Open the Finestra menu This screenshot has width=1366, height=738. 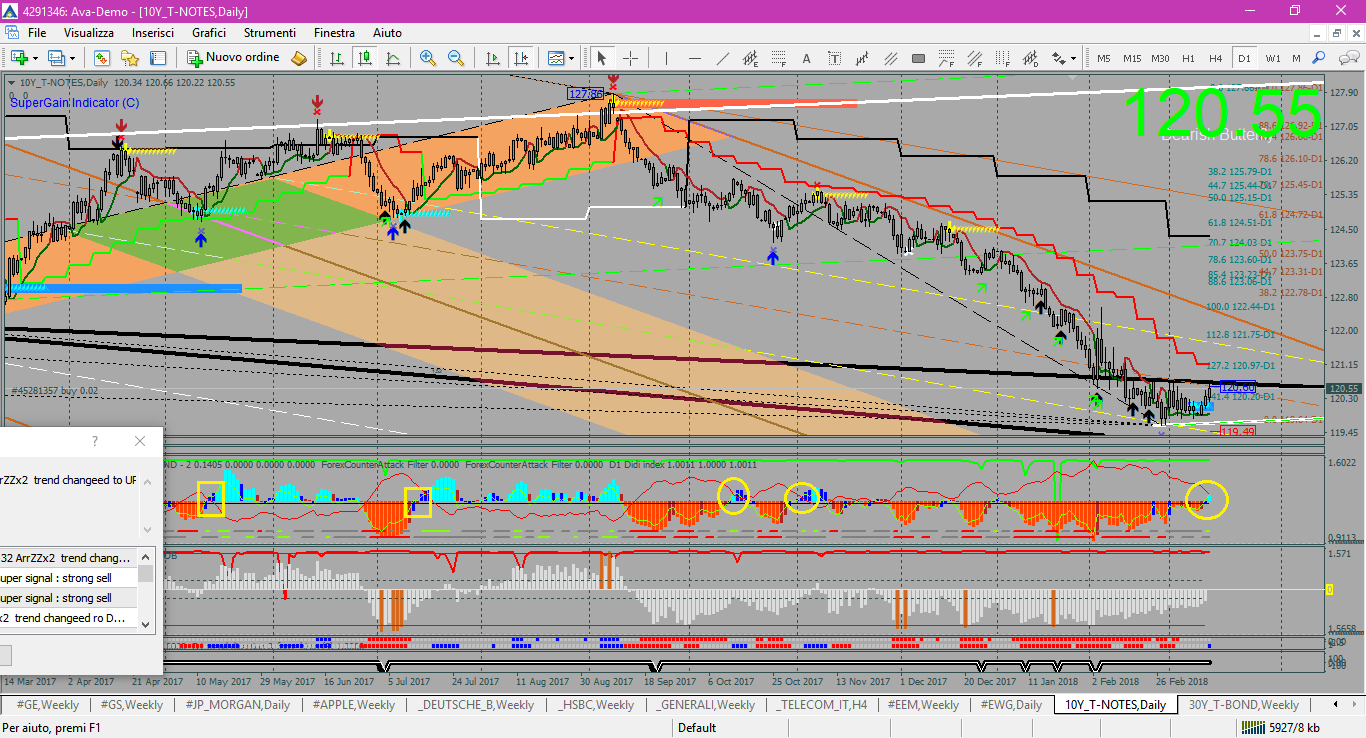[334, 33]
